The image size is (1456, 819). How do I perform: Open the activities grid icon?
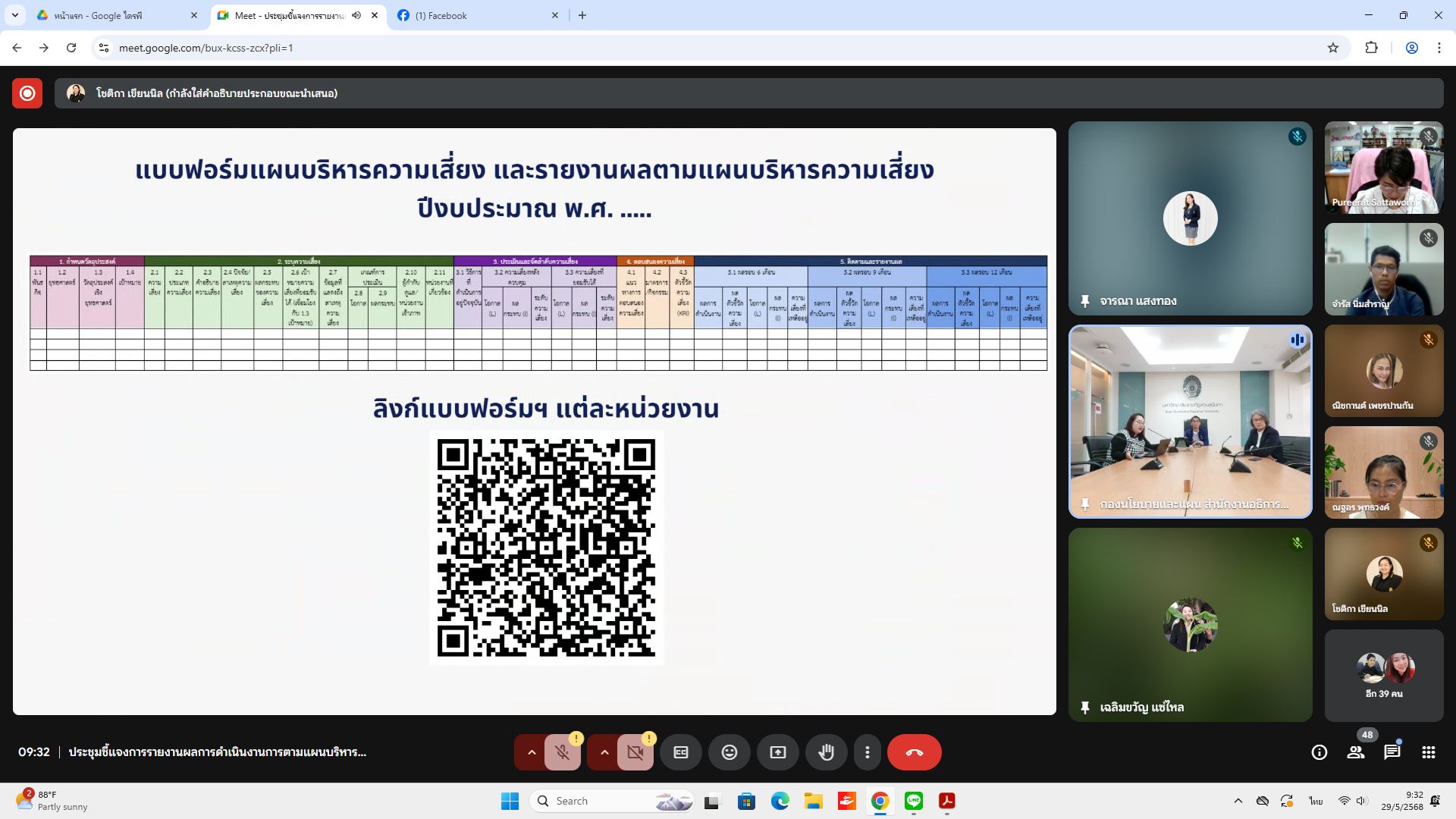(1428, 752)
